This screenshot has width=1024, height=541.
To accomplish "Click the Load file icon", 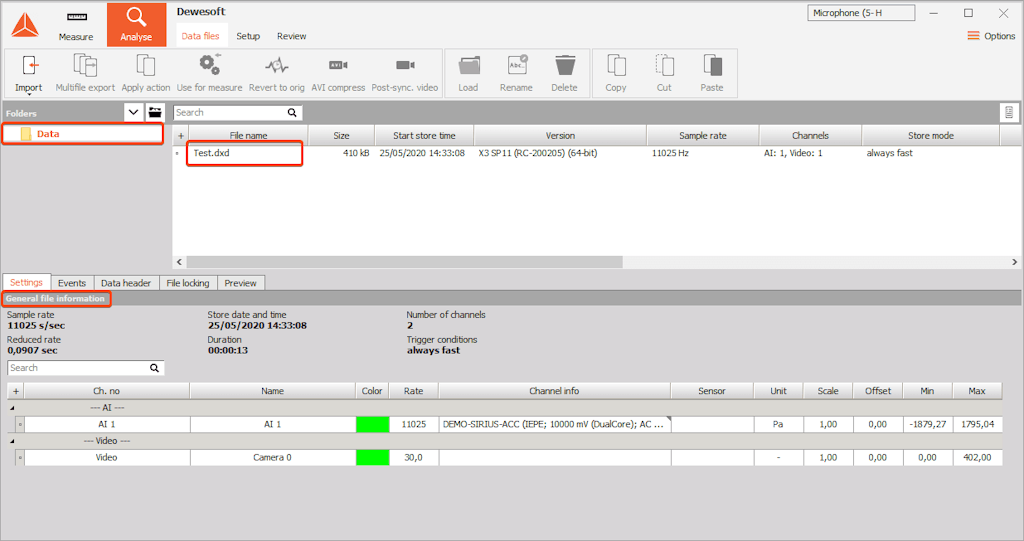I will pyautogui.click(x=468, y=73).
